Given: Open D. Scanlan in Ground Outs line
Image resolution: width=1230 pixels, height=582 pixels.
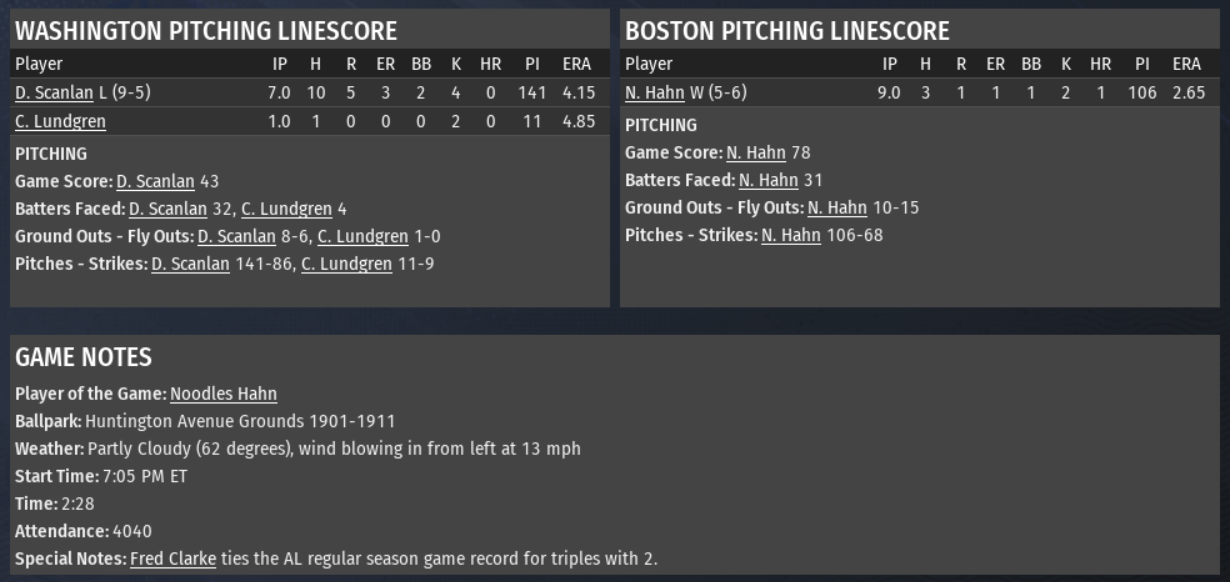Looking at the screenshot, I should (236, 237).
